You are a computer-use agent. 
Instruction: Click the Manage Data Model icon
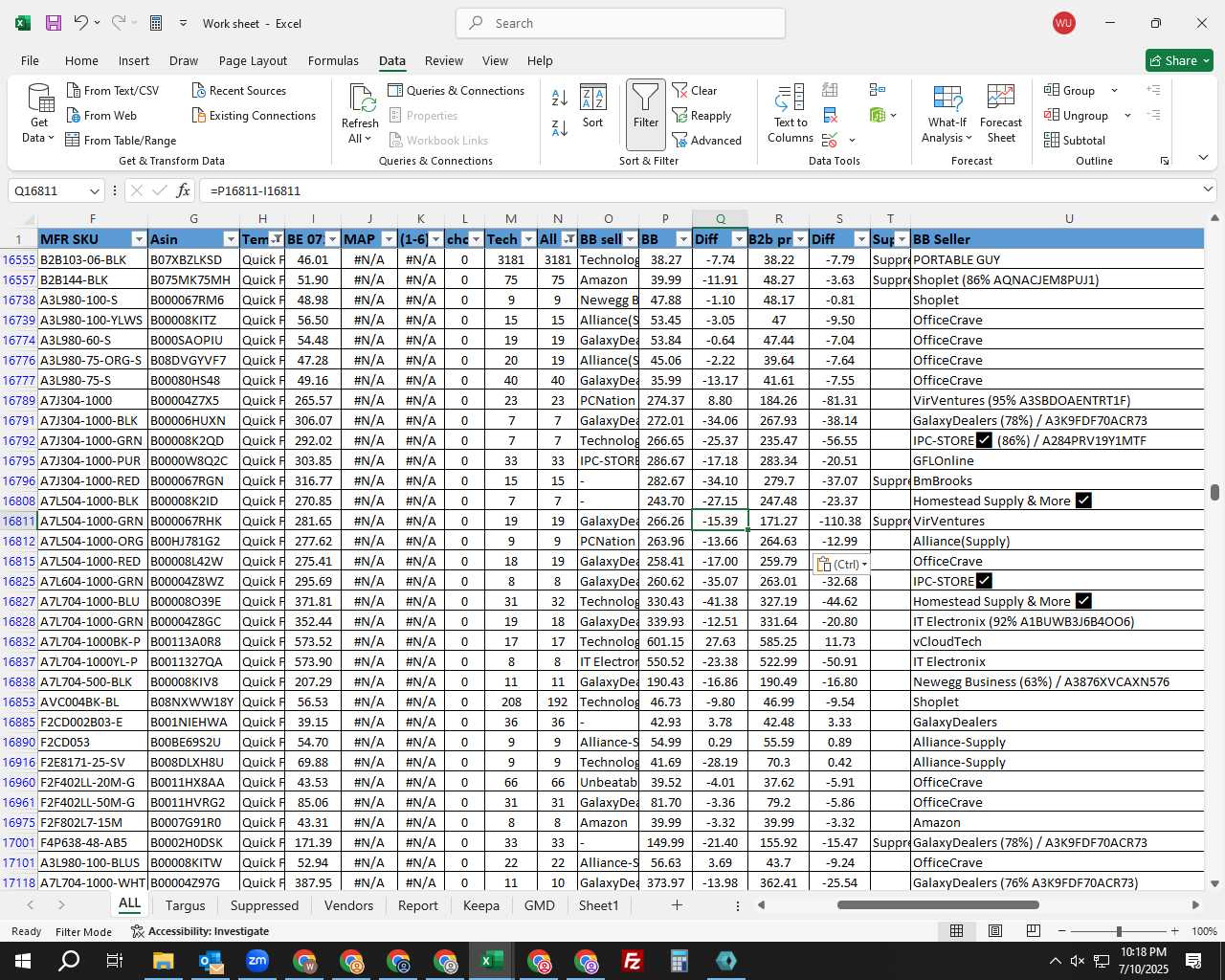(x=878, y=115)
